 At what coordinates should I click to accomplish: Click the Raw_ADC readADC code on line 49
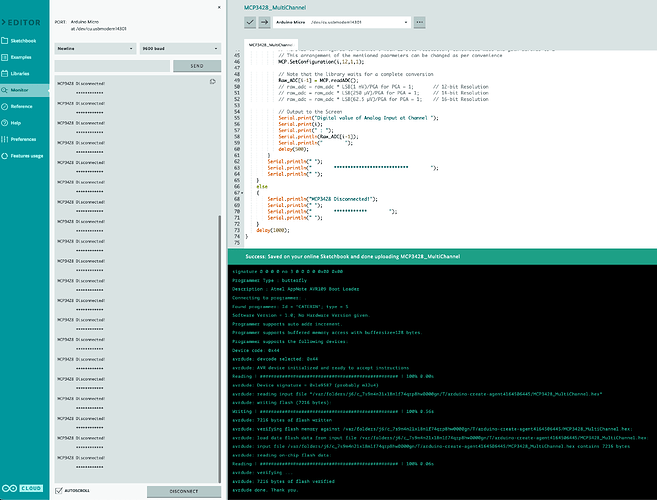[x=318, y=80]
